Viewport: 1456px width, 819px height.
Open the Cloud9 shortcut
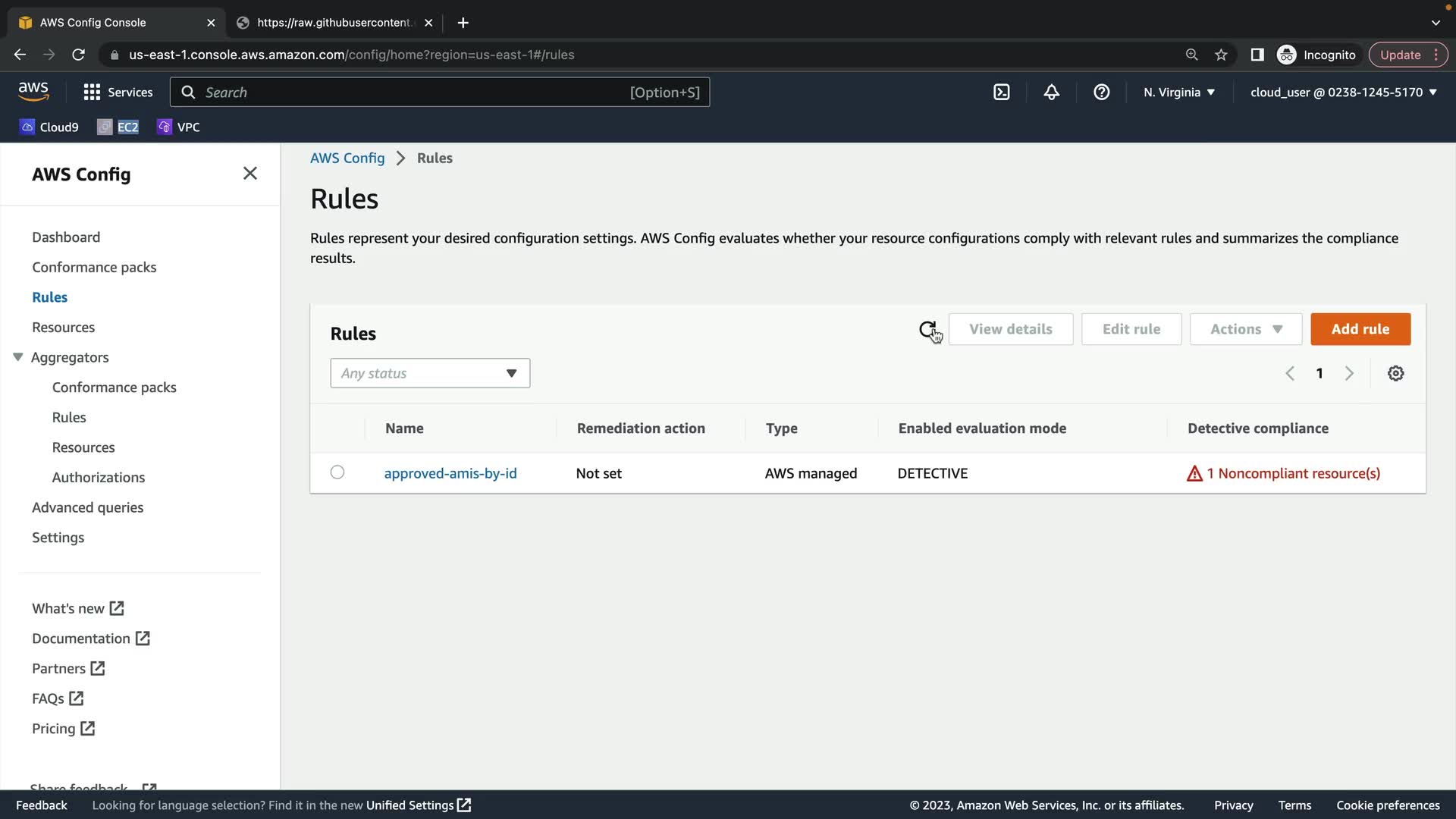pos(49,127)
